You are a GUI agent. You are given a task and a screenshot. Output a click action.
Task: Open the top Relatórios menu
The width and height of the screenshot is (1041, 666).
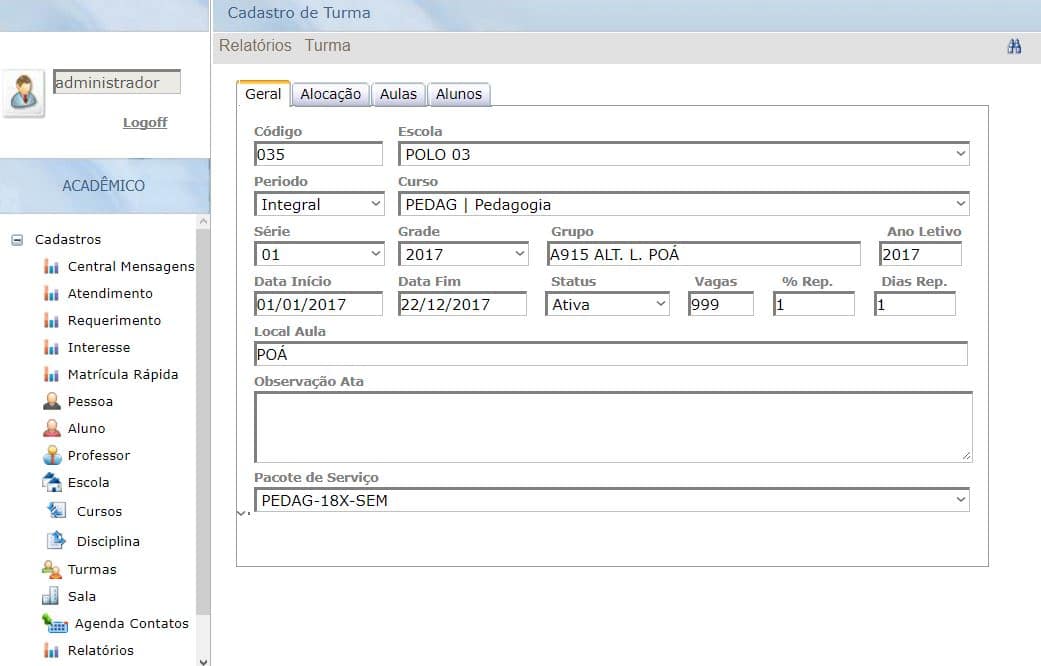pos(256,45)
